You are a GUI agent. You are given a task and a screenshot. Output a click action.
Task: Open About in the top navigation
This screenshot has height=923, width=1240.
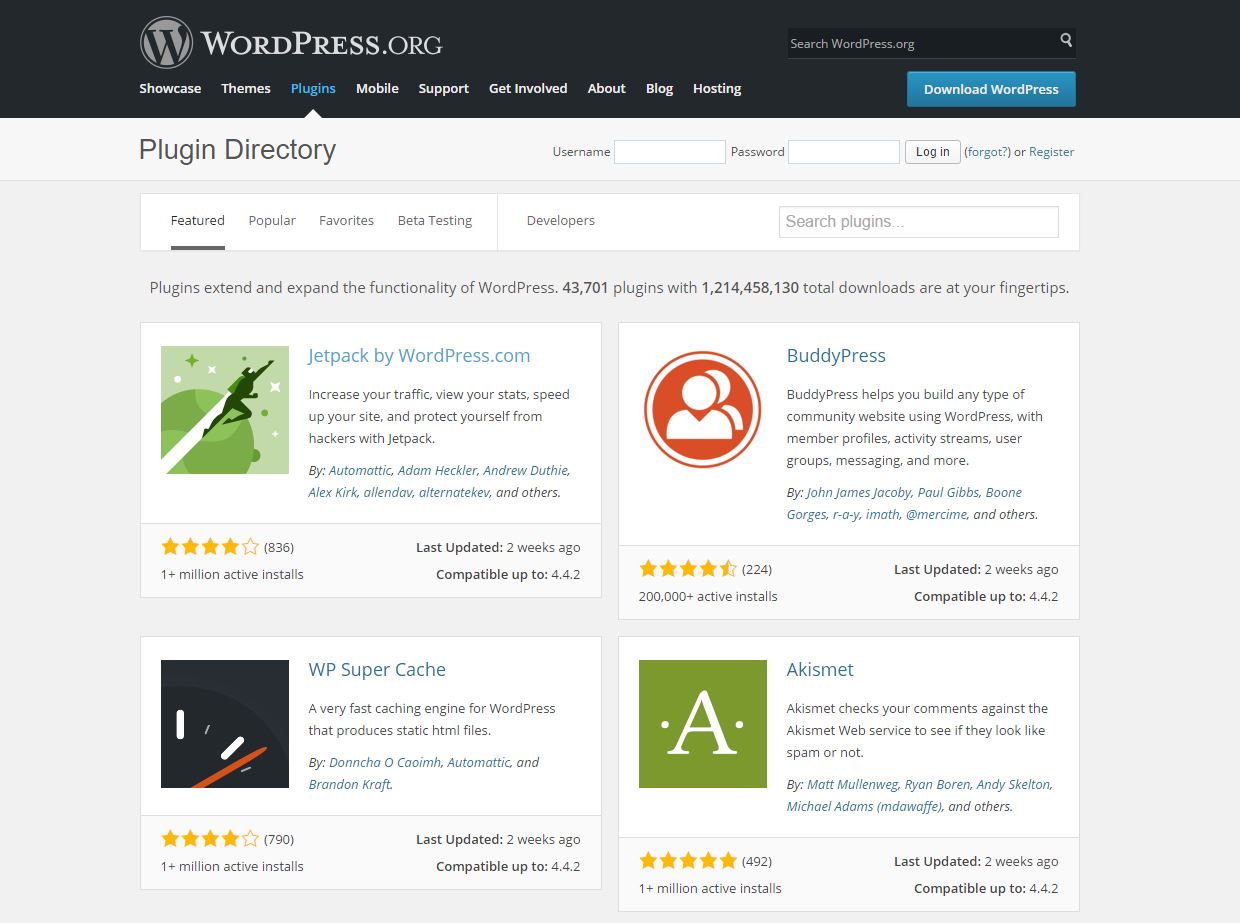[606, 88]
